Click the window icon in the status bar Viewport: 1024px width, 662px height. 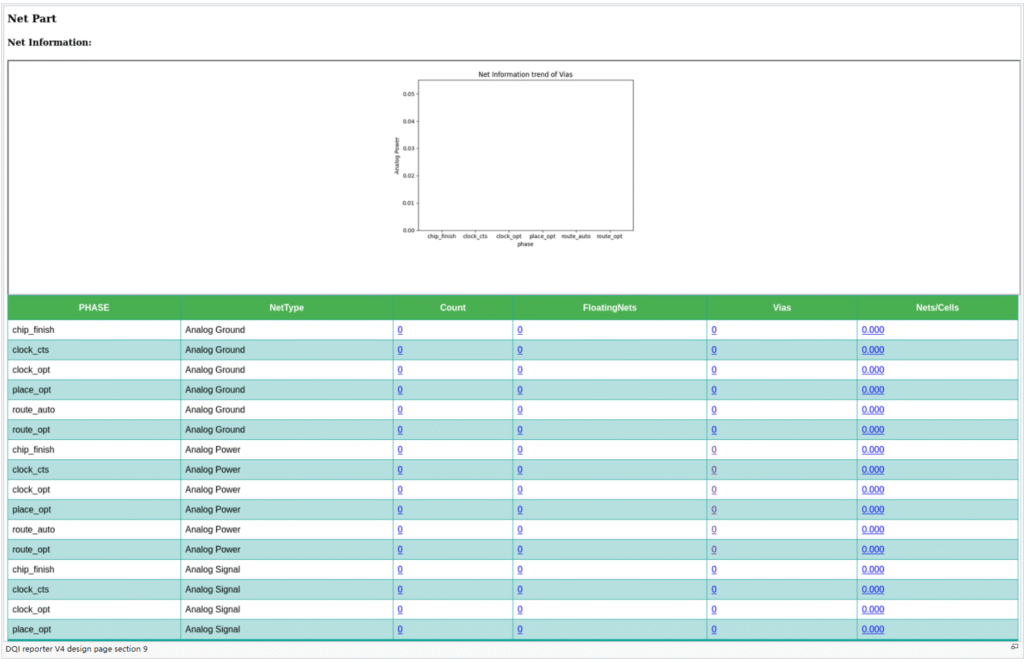pos(1014,648)
